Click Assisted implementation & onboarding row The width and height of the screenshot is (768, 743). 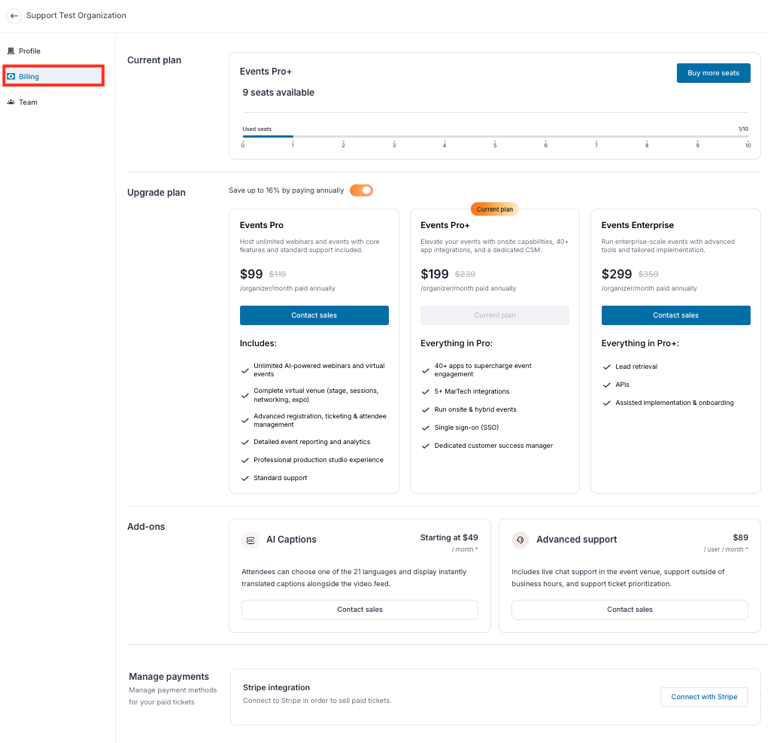click(668, 403)
